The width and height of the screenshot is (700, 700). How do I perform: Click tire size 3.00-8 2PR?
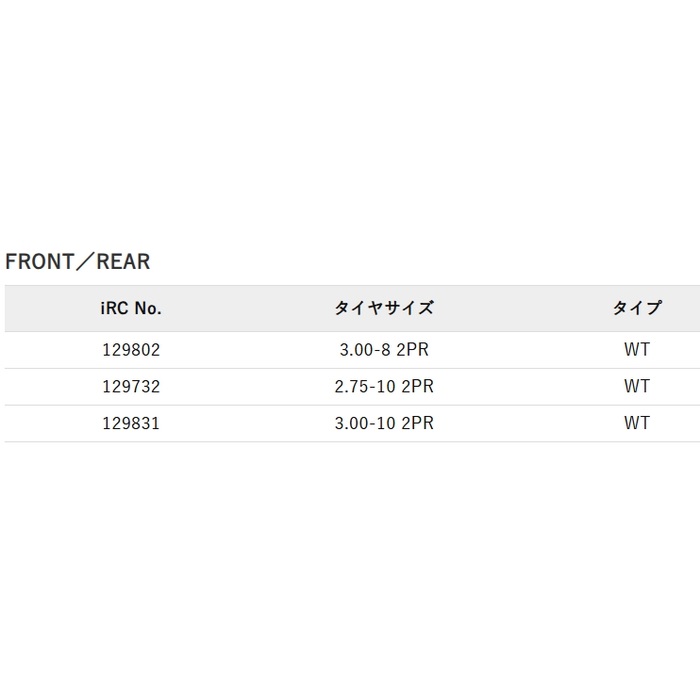[x=384, y=350]
